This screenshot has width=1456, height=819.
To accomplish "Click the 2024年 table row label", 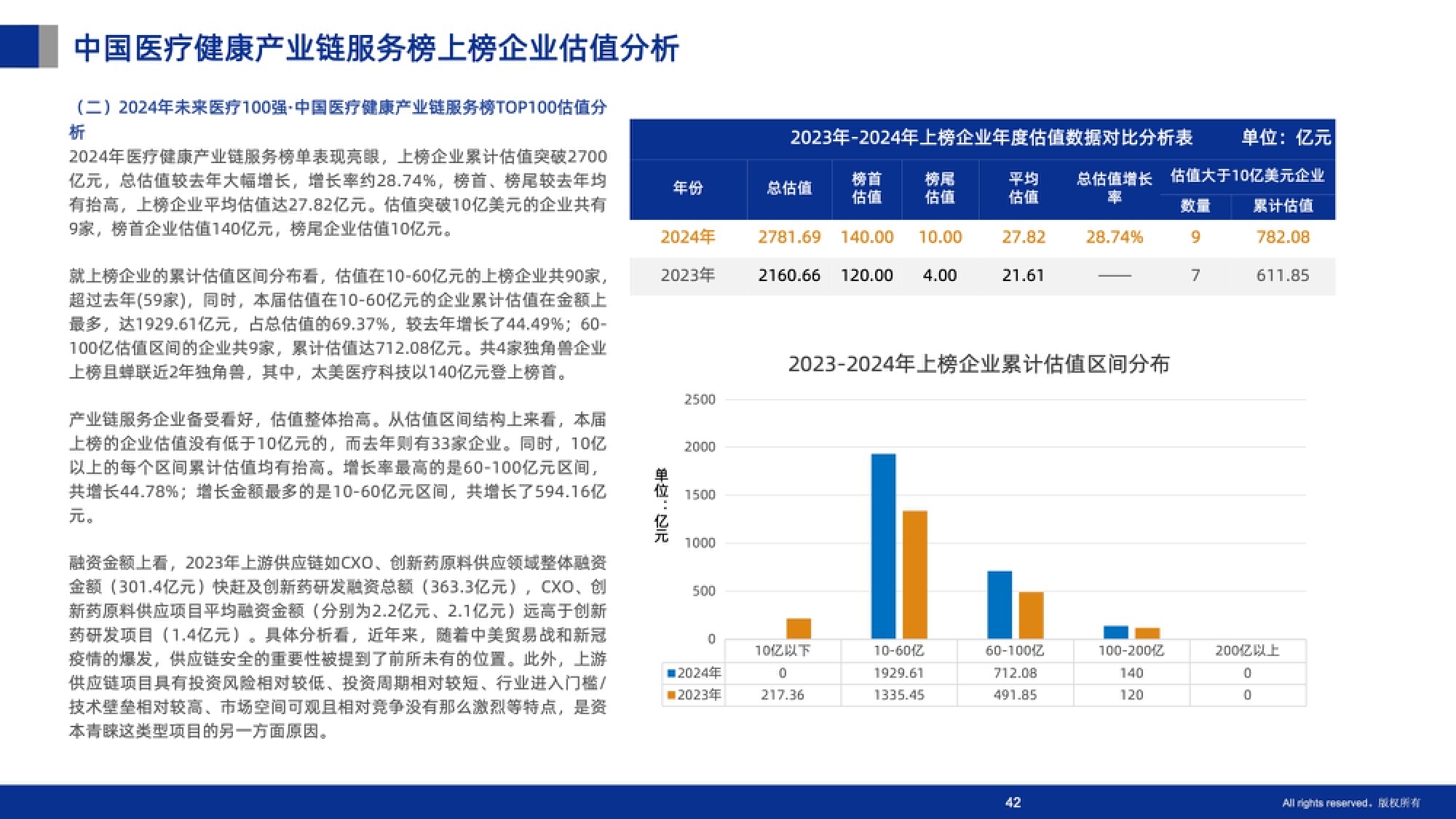I will click(x=687, y=237).
